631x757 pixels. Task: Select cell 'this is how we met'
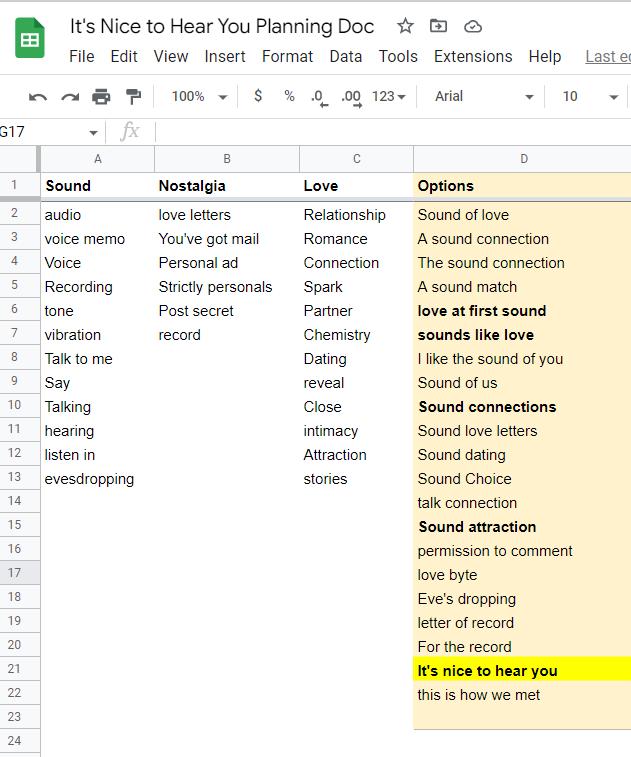[x=522, y=695]
